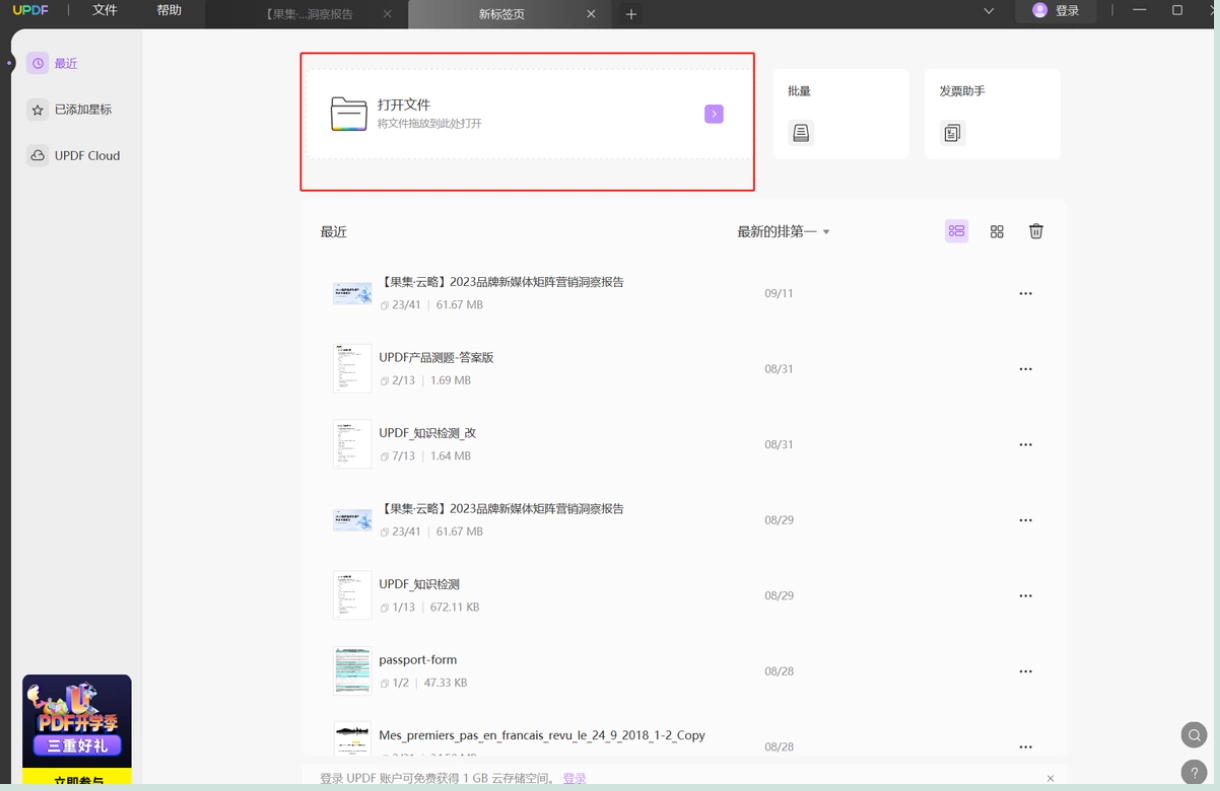
Task: Open Mes_premiers_pas_en_francais file
Action: (x=542, y=735)
